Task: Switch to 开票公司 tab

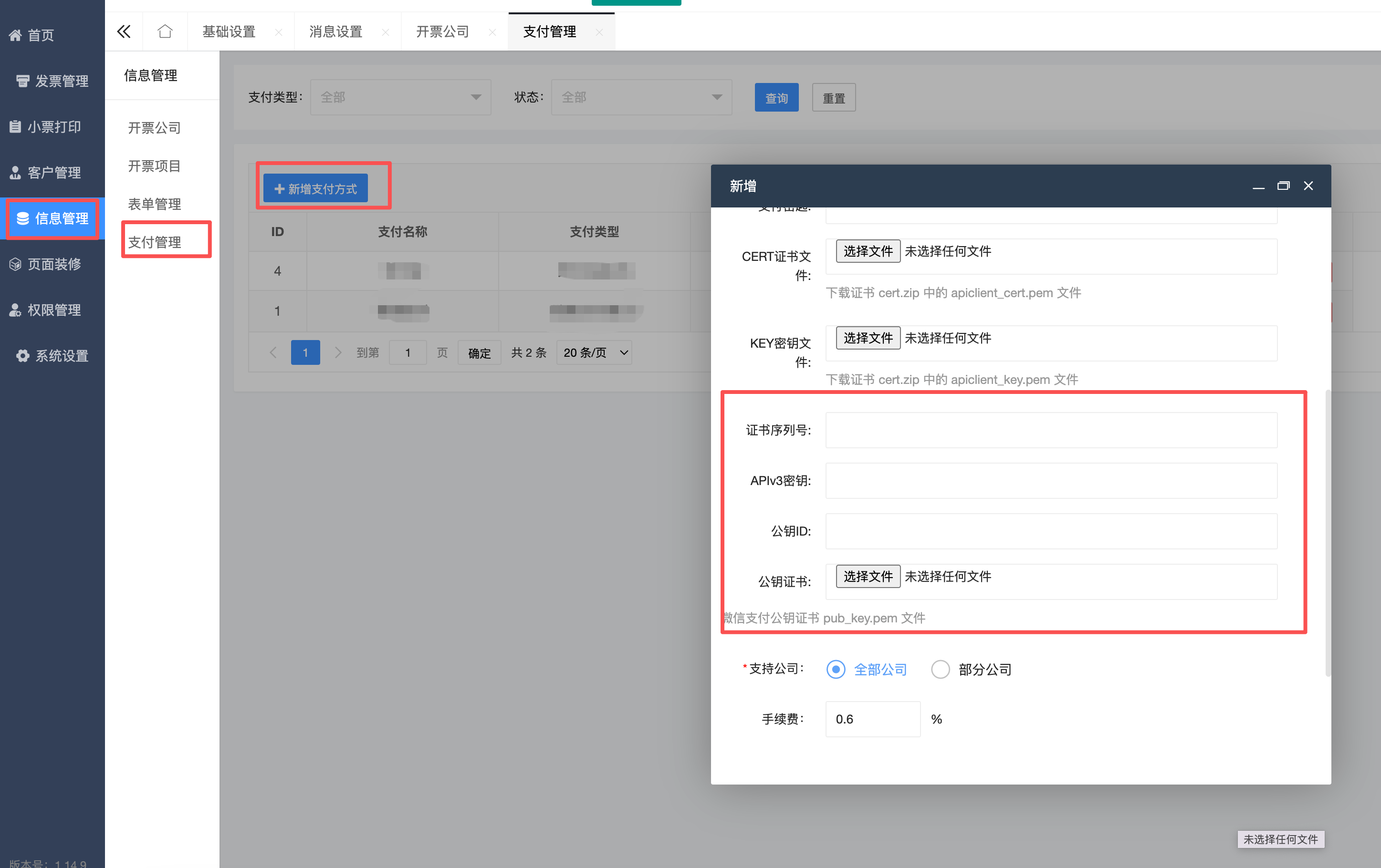Action: (x=442, y=31)
